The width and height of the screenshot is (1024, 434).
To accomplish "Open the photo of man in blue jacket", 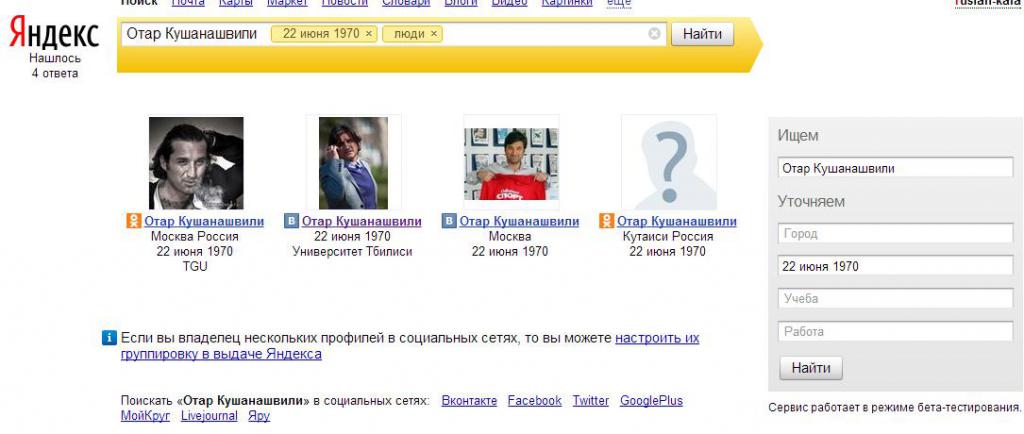I will click(353, 163).
